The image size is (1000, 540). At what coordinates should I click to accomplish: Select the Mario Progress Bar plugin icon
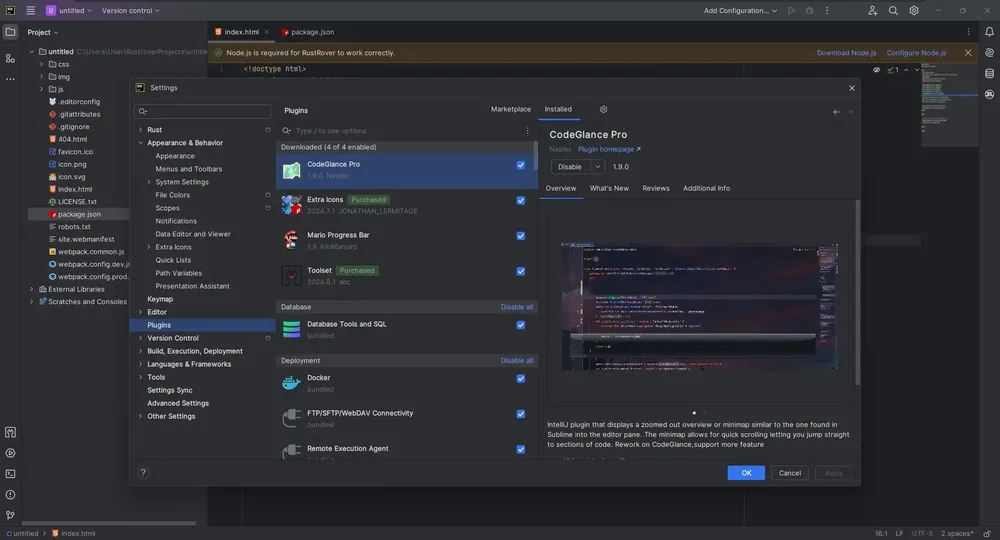pyautogui.click(x=291, y=240)
